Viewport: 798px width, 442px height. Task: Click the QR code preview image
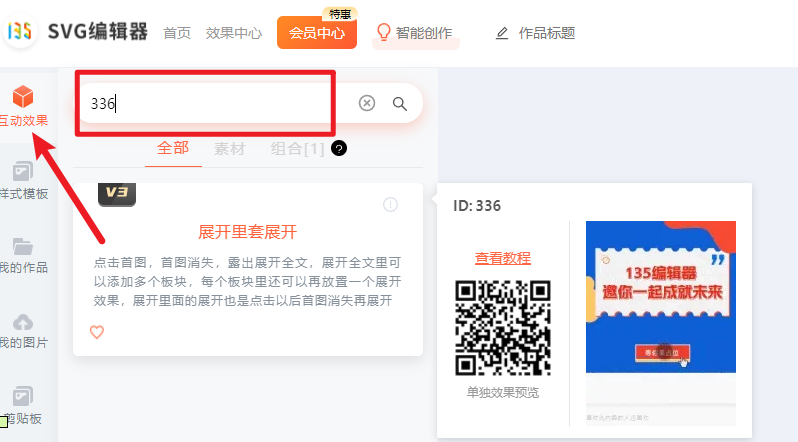pyautogui.click(x=503, y=328)
